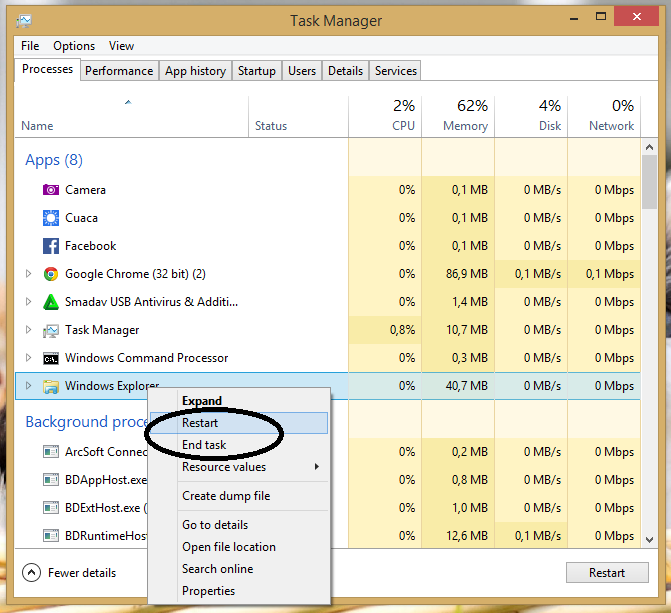Choose Properties in the context menu

pos(239,591)
